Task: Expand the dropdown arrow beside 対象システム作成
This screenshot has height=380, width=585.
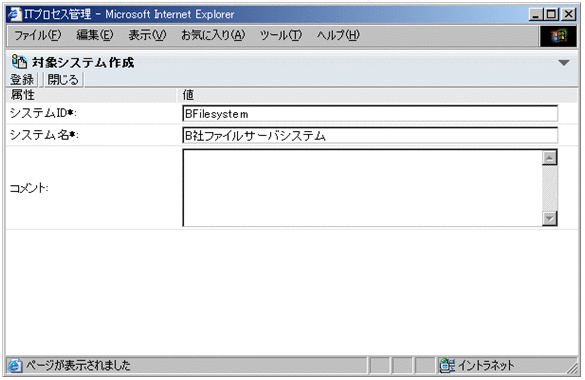Action: pos(564,63)
